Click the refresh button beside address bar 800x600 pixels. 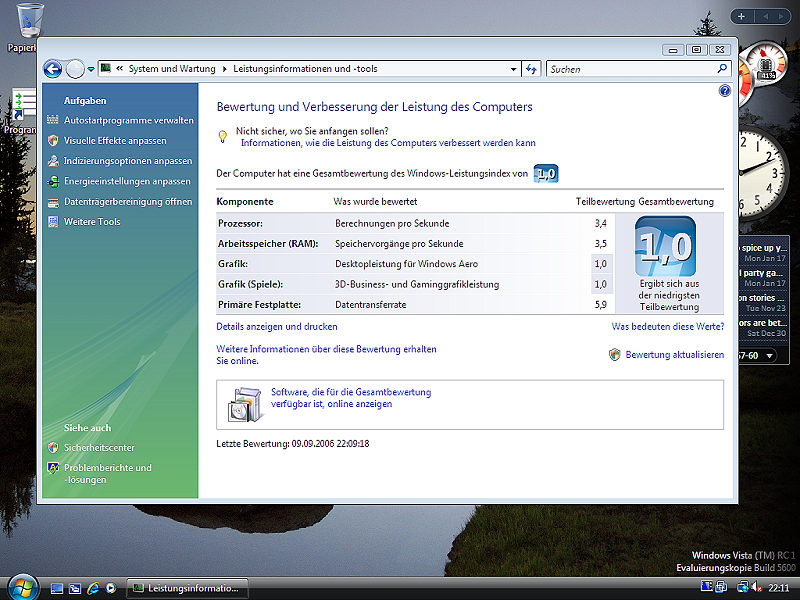point(532,69)
